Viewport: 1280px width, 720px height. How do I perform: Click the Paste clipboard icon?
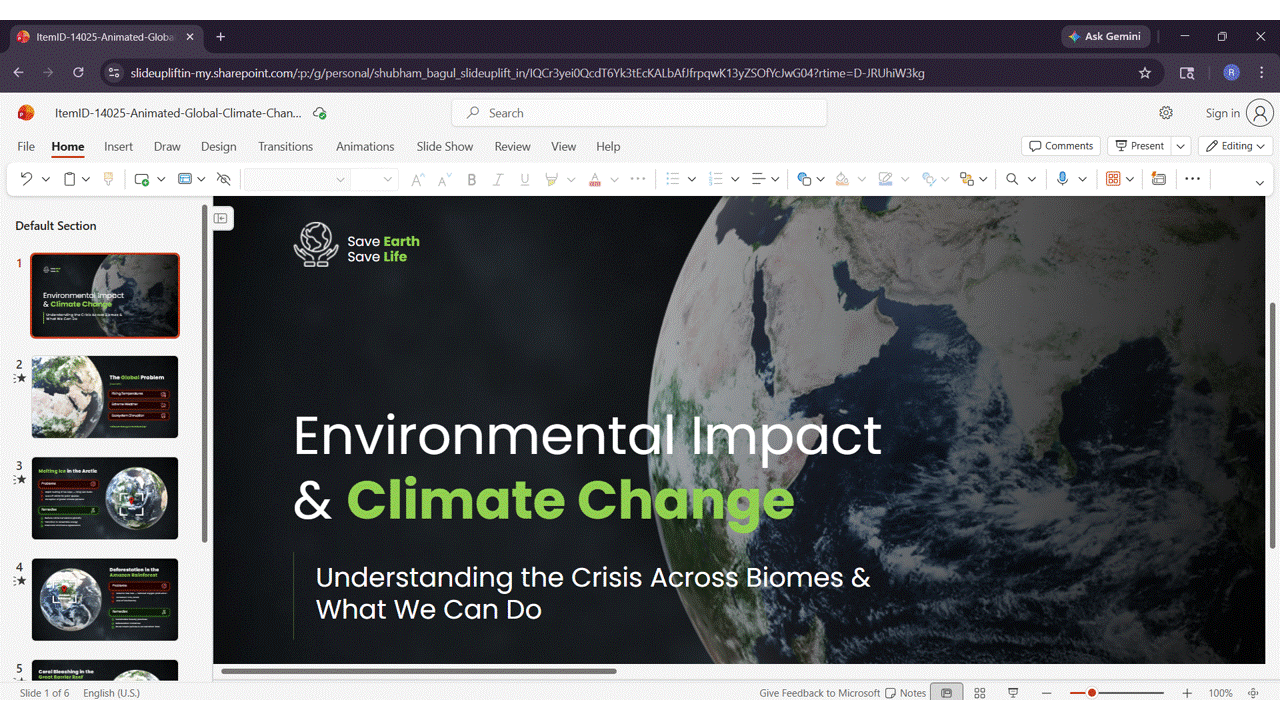[x=70, y=179]
